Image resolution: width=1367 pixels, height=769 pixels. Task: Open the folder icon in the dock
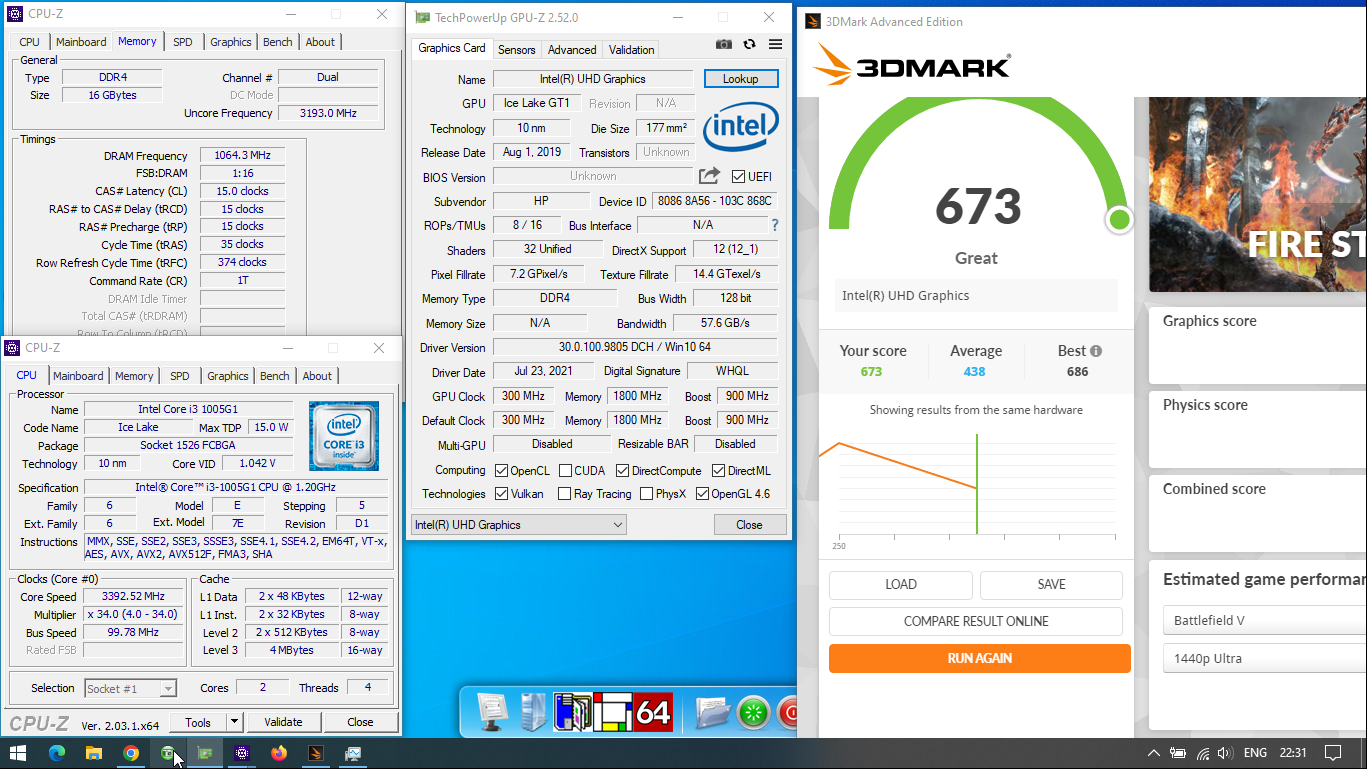[x=713, y=712]
